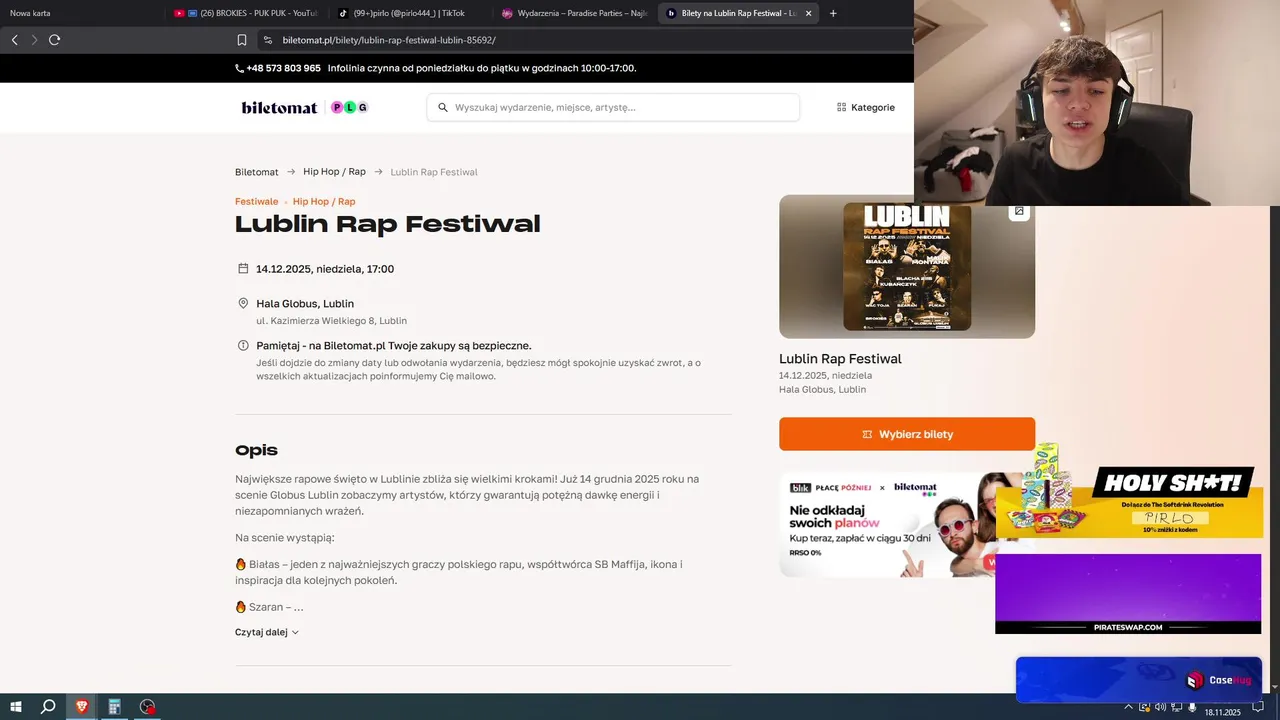
Task: Click Brave browser taskbar icon
Action: pos(81,706)
